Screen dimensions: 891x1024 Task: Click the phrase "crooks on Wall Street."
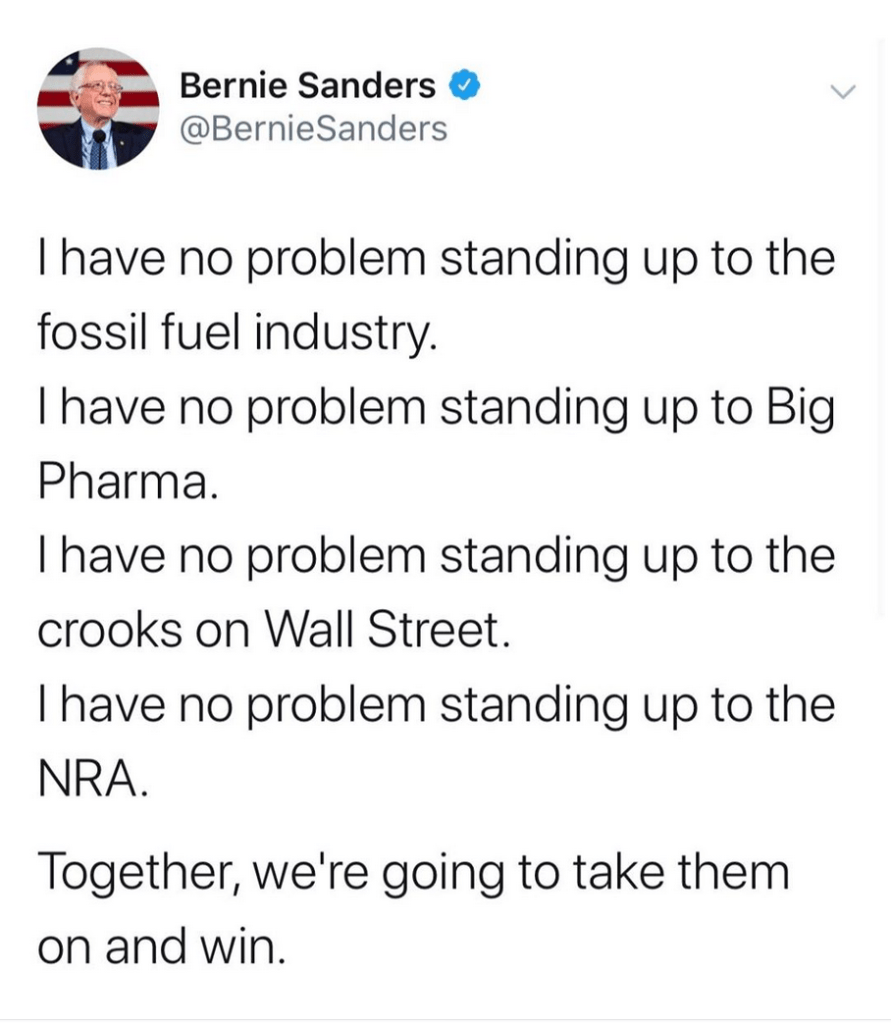[268, 632]
